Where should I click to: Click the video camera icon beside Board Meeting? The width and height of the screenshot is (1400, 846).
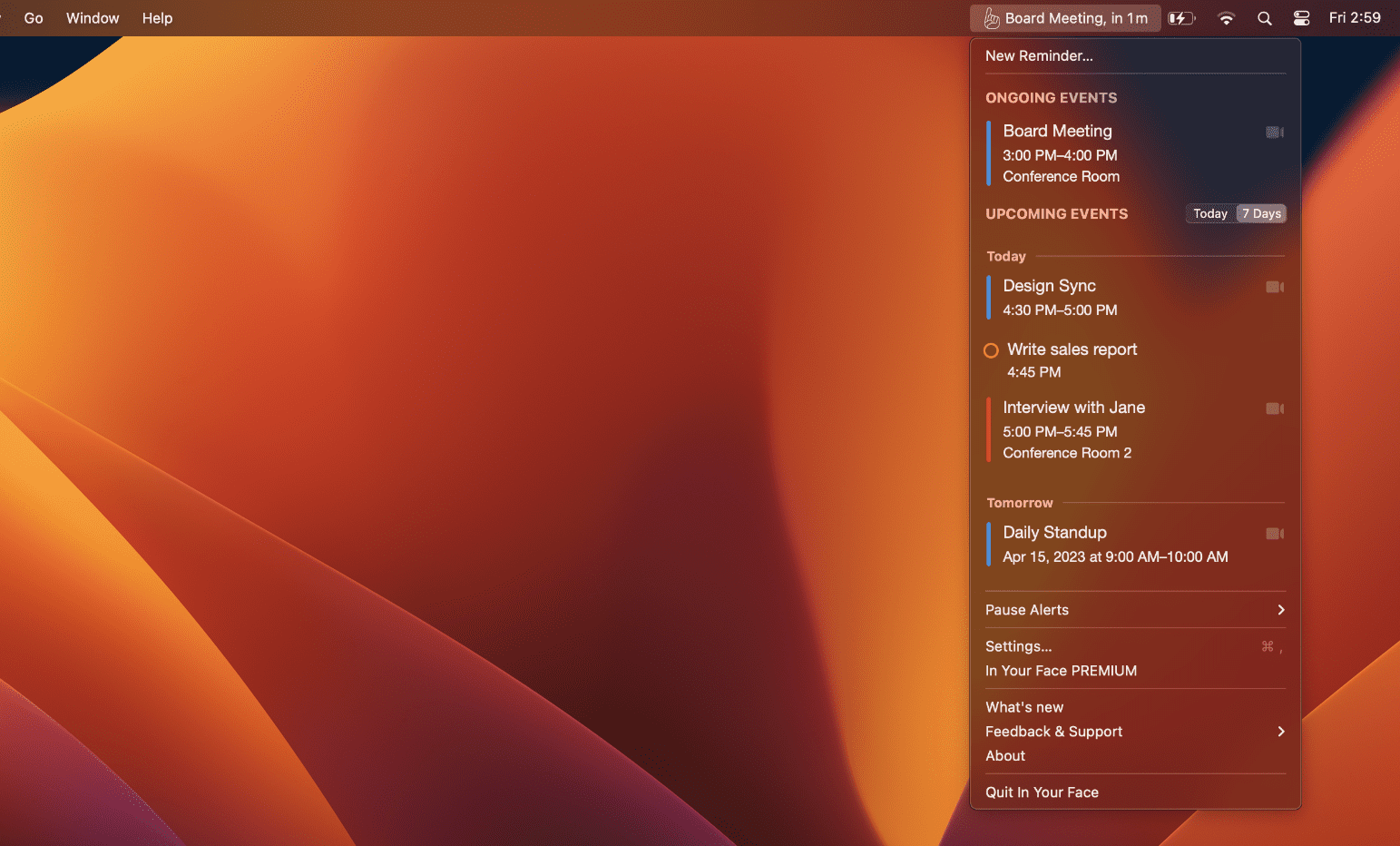[1274, 133]
